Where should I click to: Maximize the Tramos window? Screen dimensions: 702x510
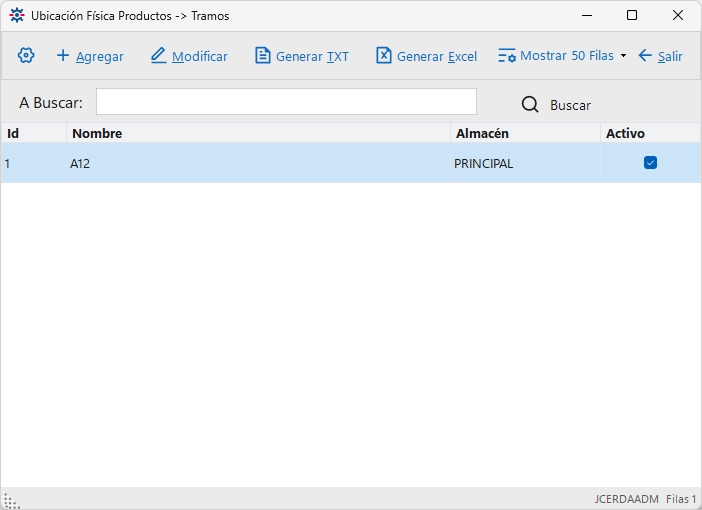(x=632, y=15)
